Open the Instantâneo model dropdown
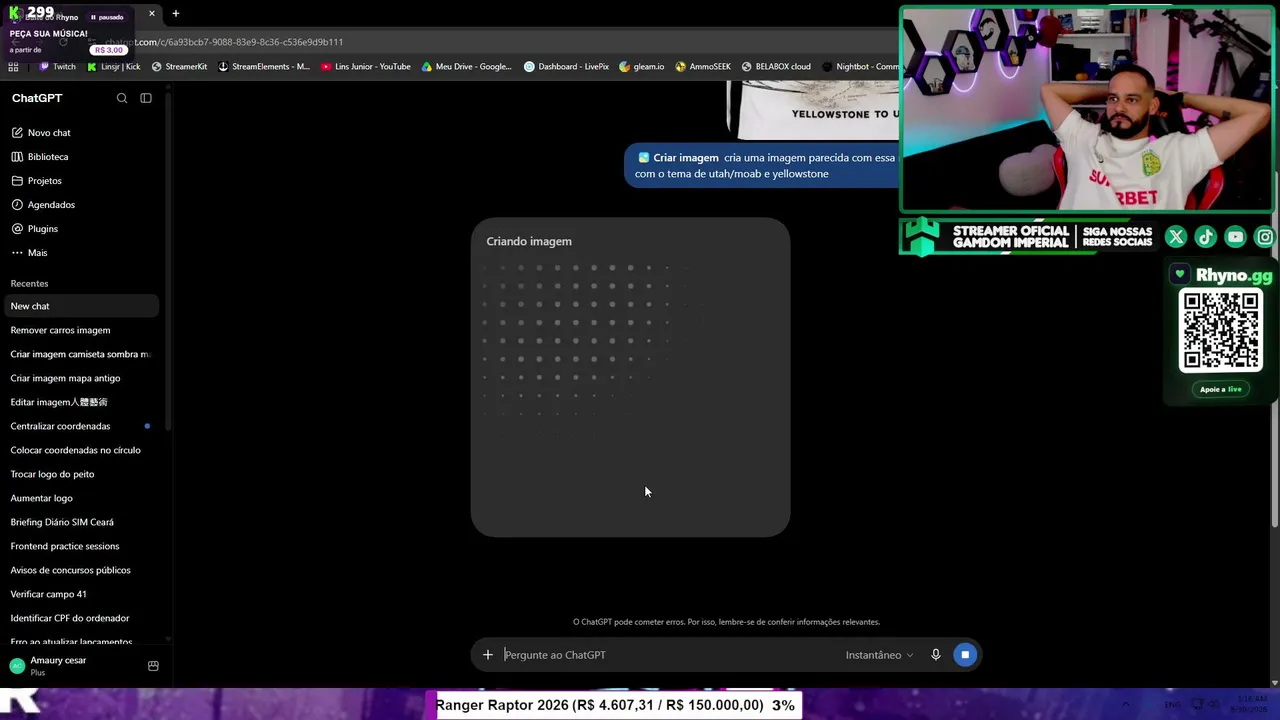This screenshot has height=720, width=1280. [879, 655]
